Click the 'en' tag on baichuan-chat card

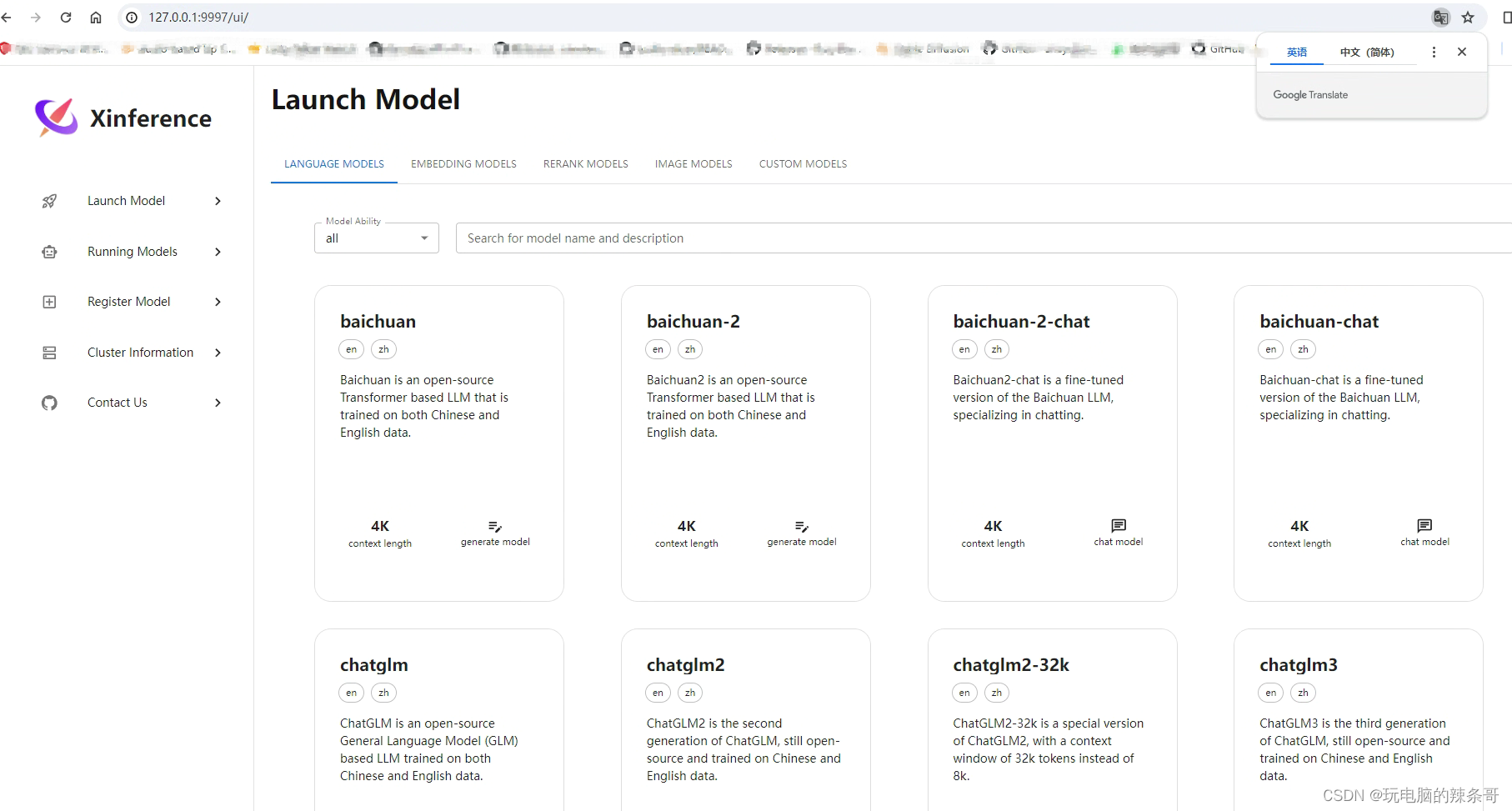(1271, 349)
